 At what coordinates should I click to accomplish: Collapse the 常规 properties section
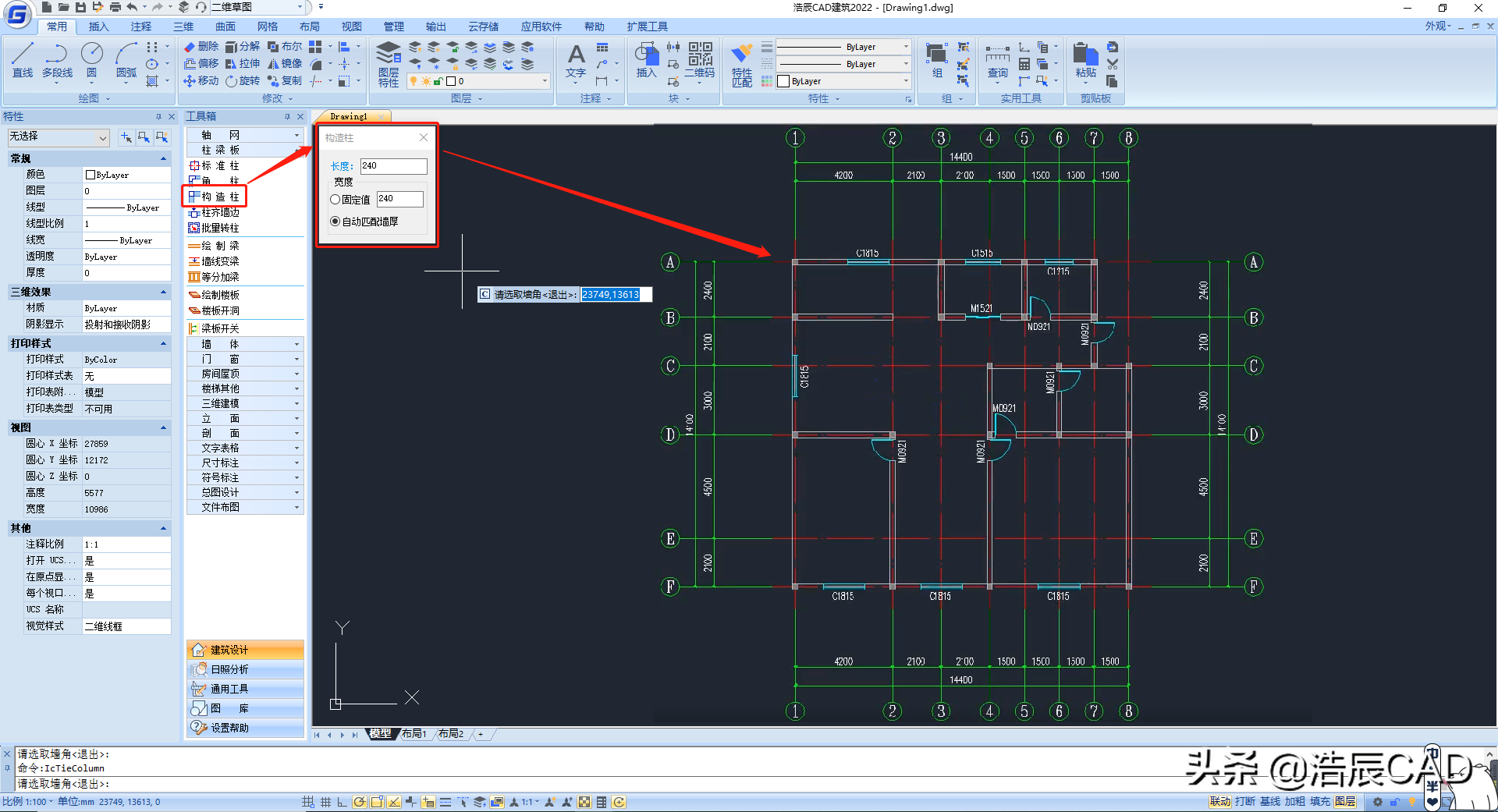click(164, 159)
